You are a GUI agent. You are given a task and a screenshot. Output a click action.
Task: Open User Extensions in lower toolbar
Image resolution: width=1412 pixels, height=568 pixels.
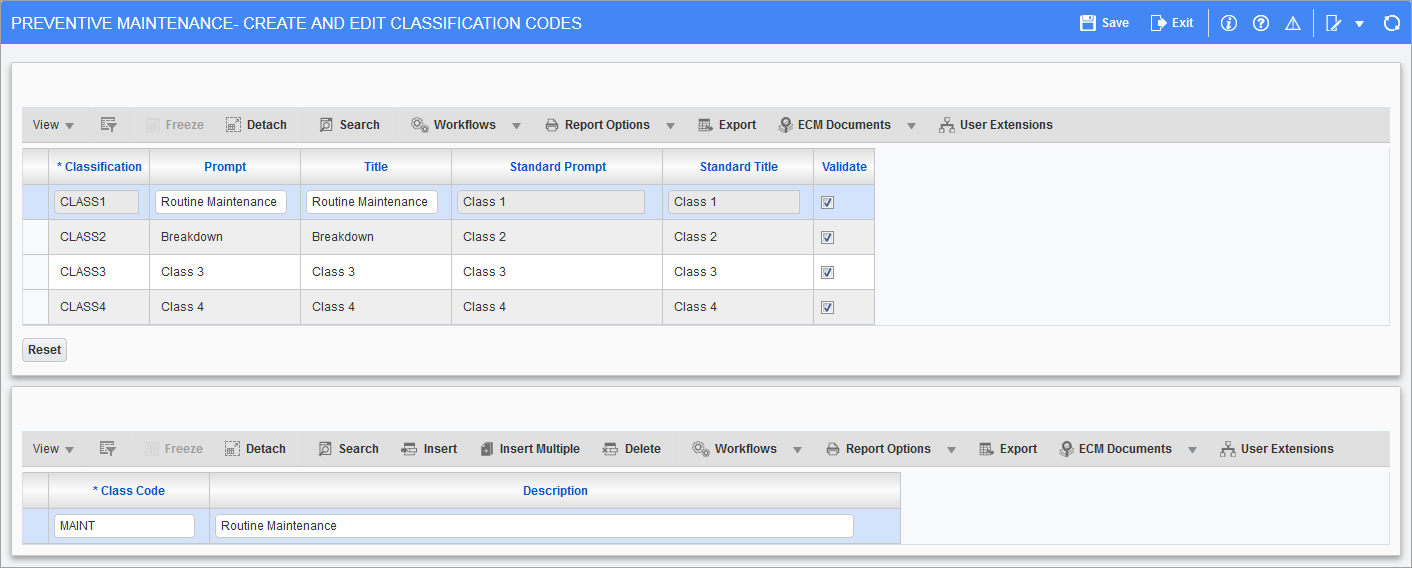point(1276,449)
